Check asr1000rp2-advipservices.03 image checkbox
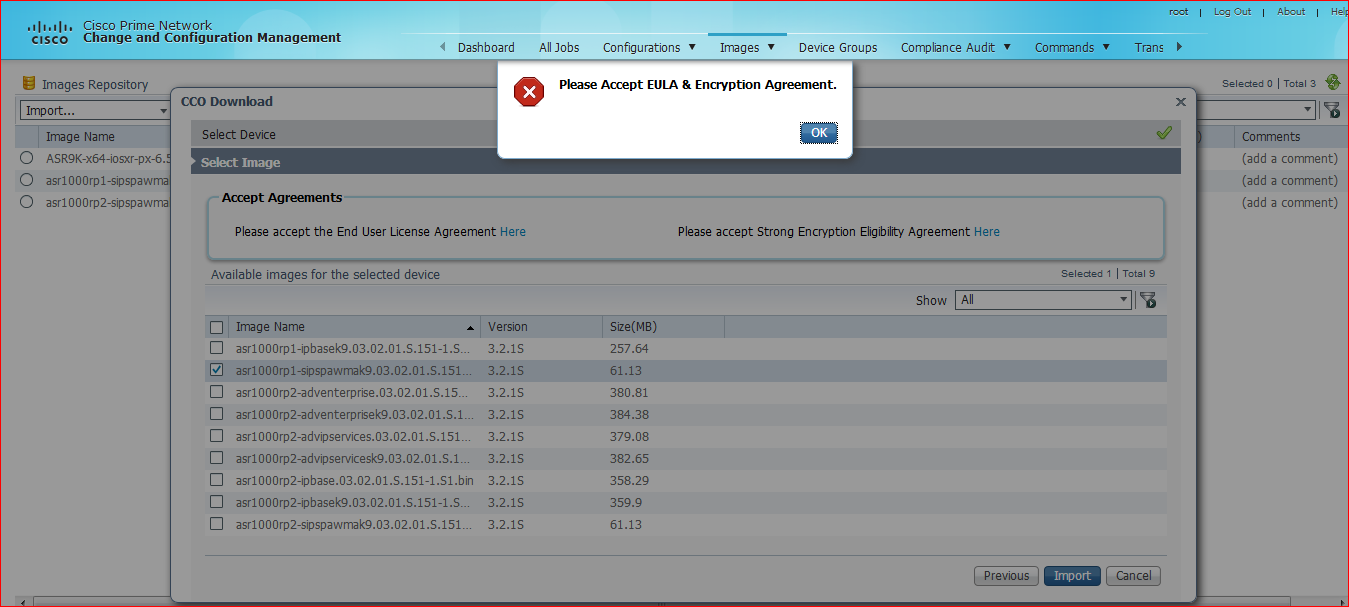This screenshot has width=1349, height=607. pos(216,436)
